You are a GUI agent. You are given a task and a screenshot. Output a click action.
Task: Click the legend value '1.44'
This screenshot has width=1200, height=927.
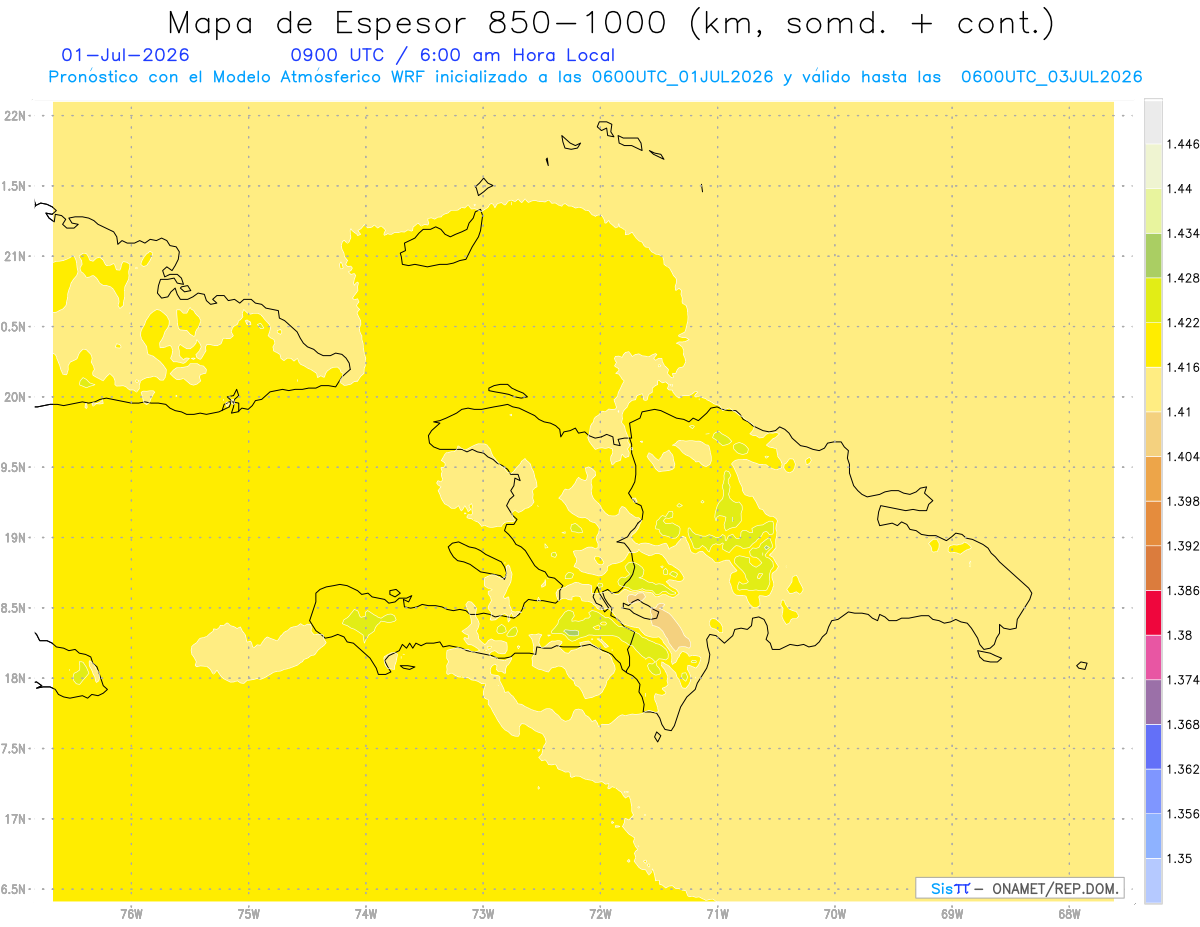(1180, 189)
